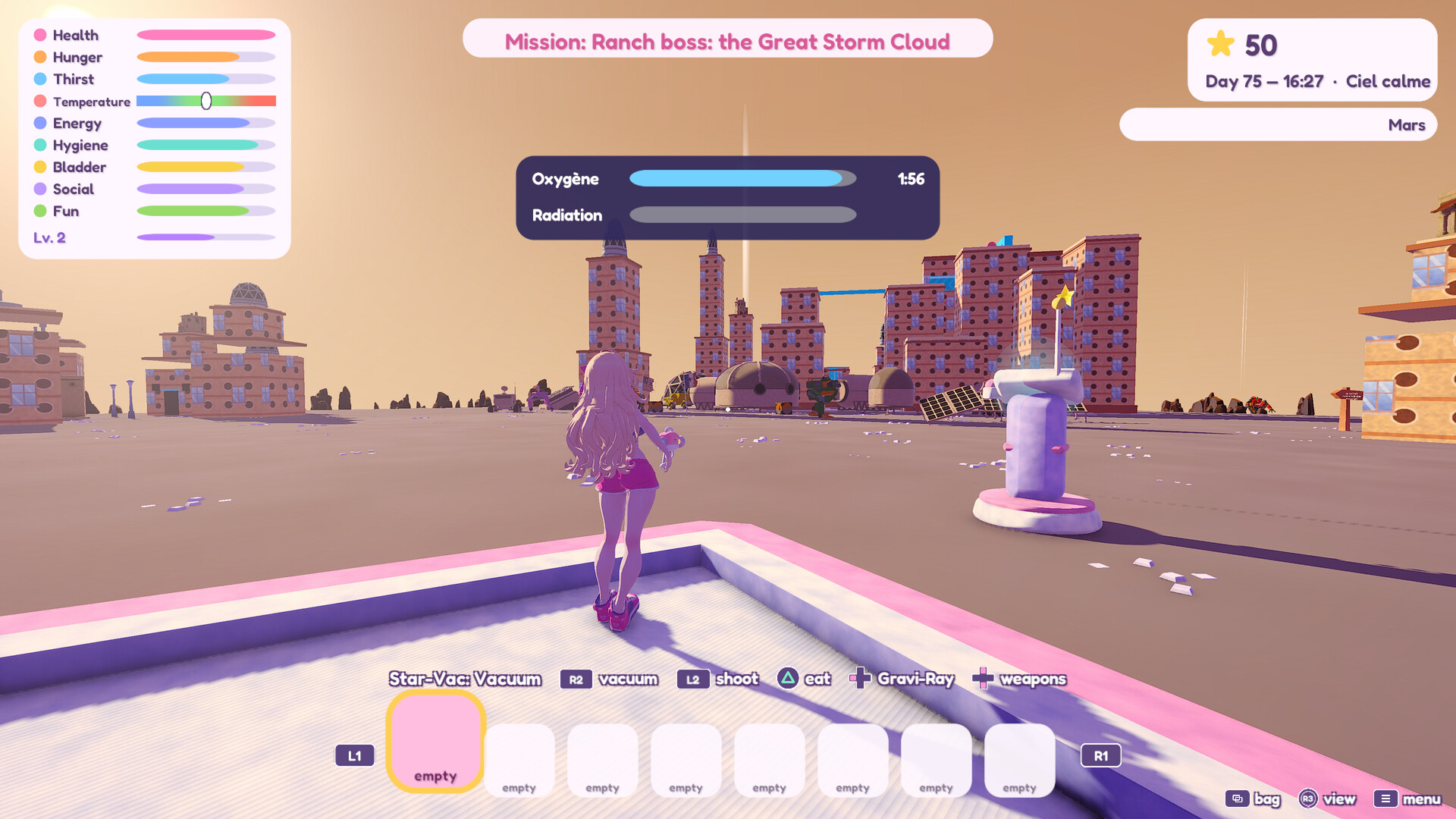Screen dimensions: 1456x819
Task: Click the Ciel calme weather text
Action: click(x=1388, y=81)
